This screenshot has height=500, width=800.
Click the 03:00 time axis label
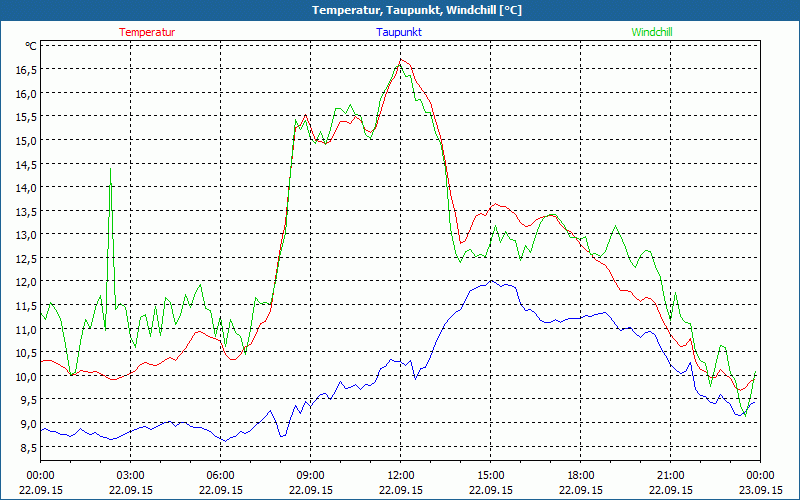[131, 476]
